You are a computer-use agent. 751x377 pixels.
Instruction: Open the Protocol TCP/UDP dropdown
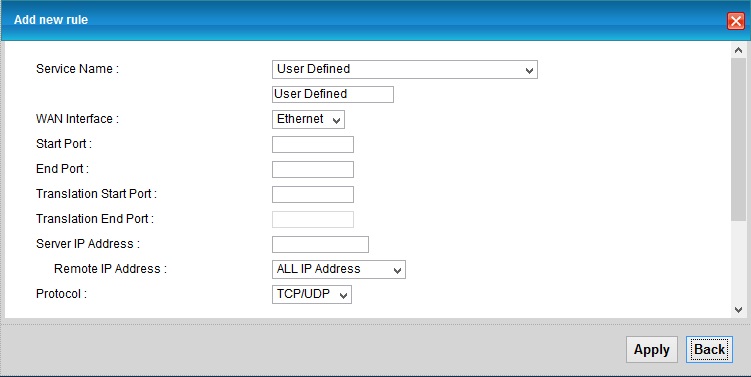point(312,294)
